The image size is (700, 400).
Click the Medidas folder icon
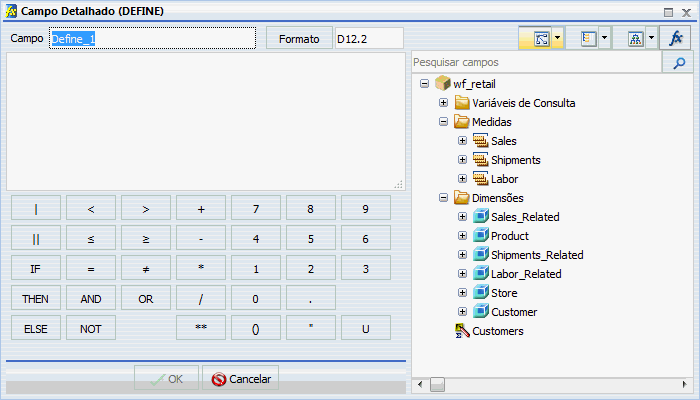point(462,121)
